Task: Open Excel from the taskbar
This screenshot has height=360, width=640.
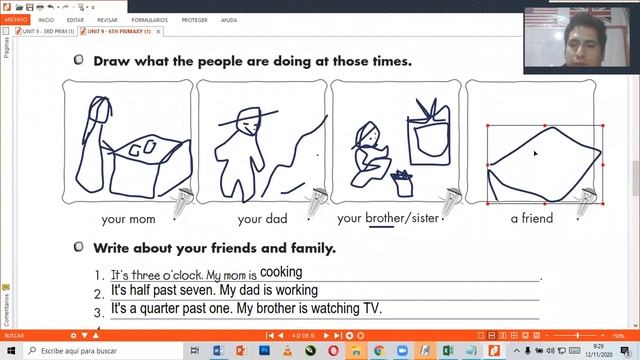Action: [x=448, y=351]
